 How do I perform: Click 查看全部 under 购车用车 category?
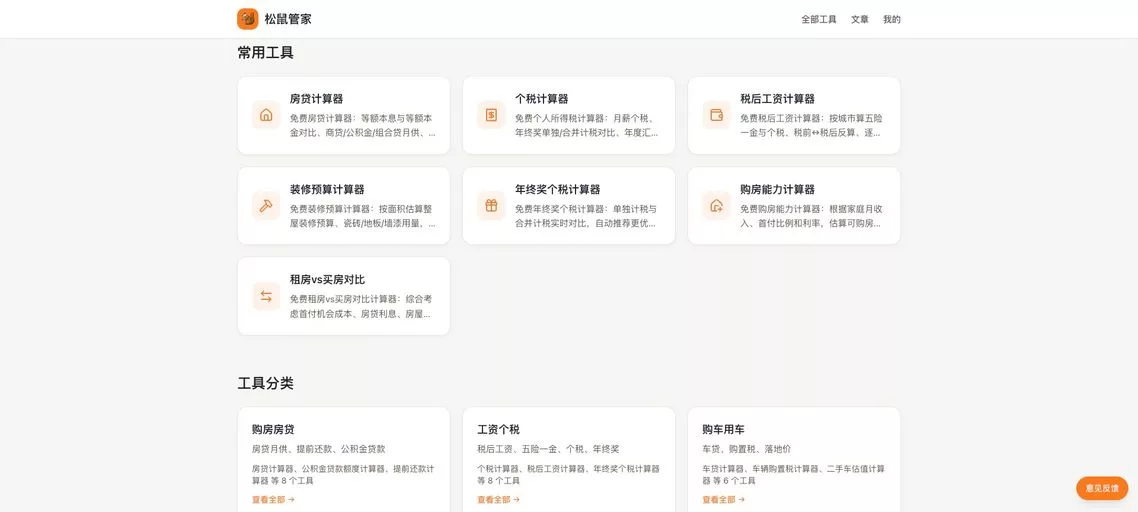(x=723, y=500)
